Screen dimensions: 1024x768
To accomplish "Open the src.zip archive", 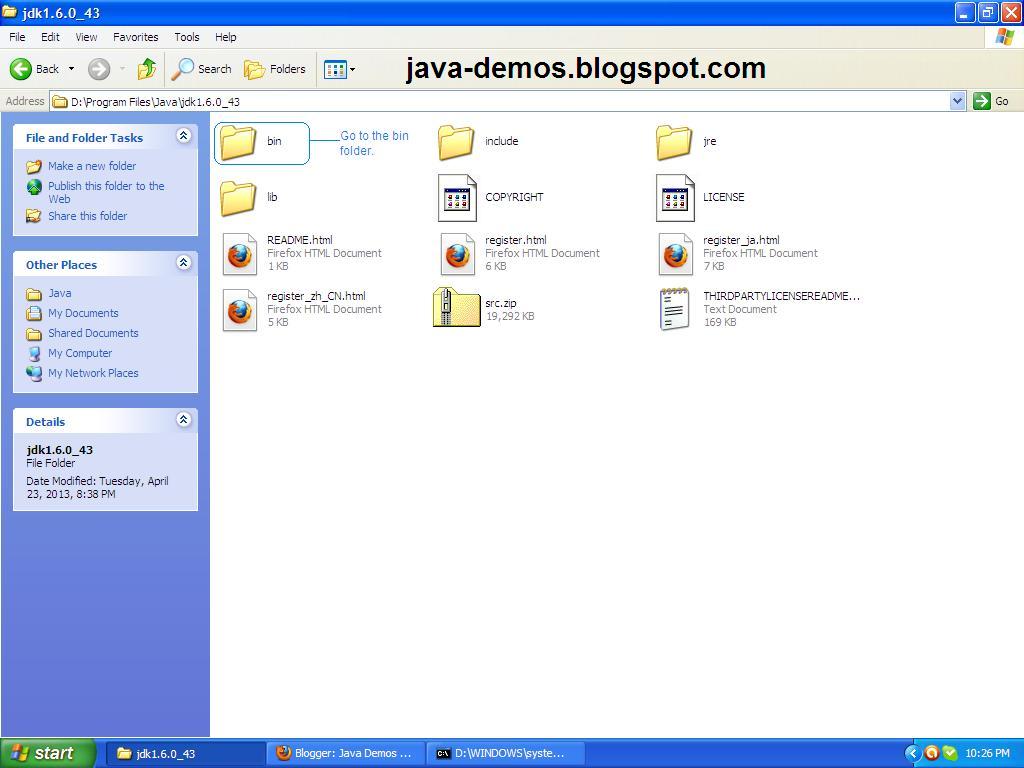I will pos(456,307).
